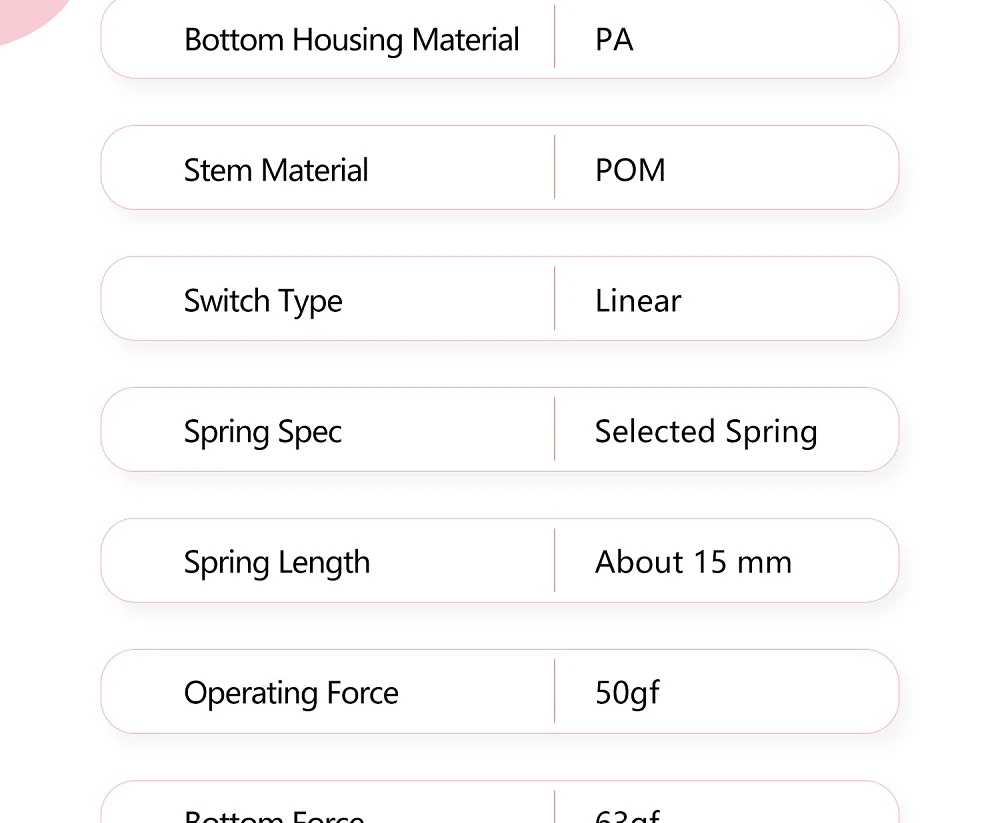
Task: Select the 63gf bottom force value
Action: pyautogui.click(x=627, y=816)
